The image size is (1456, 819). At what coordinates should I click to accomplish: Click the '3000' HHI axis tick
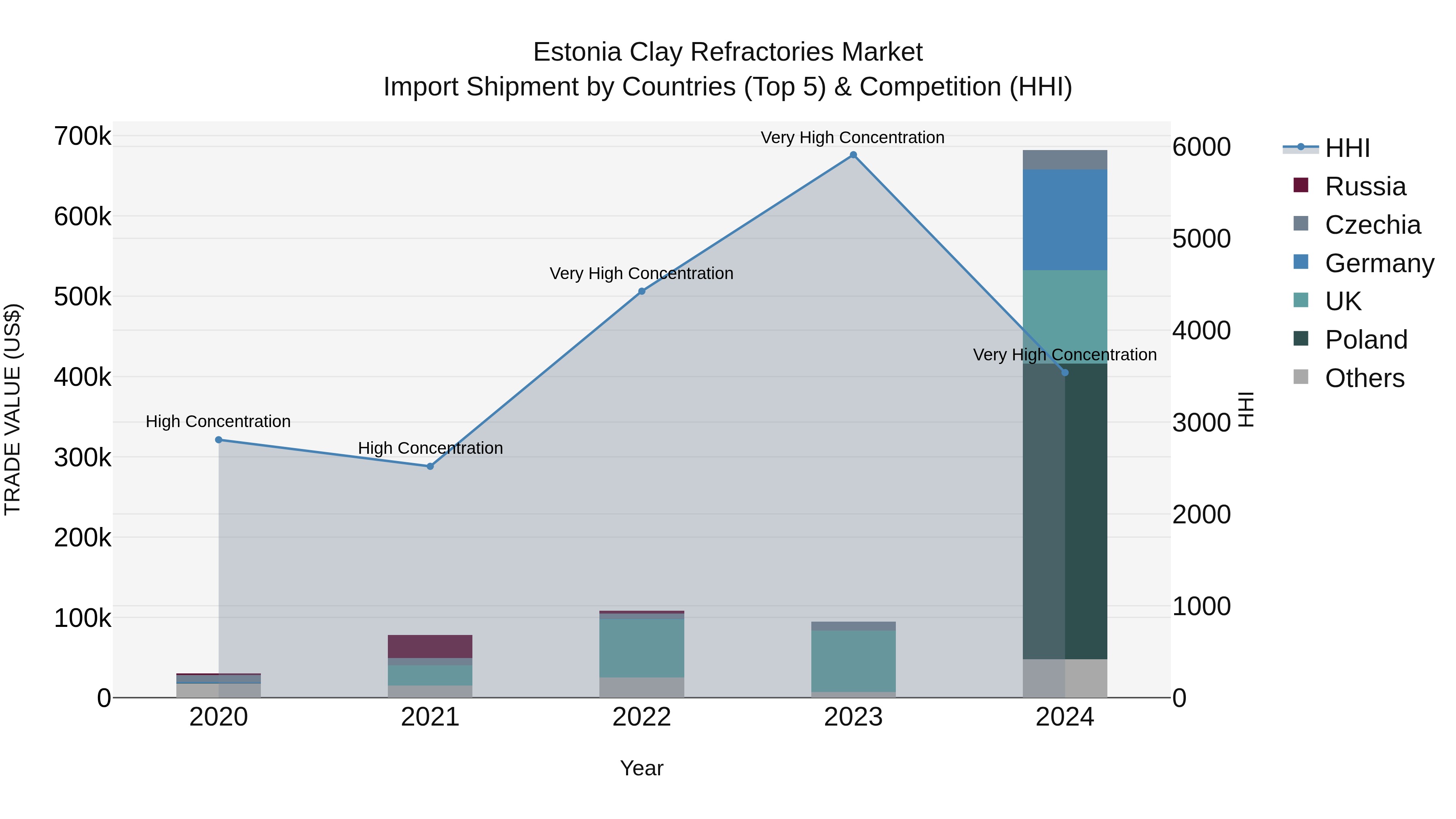tap(1202, 423)
